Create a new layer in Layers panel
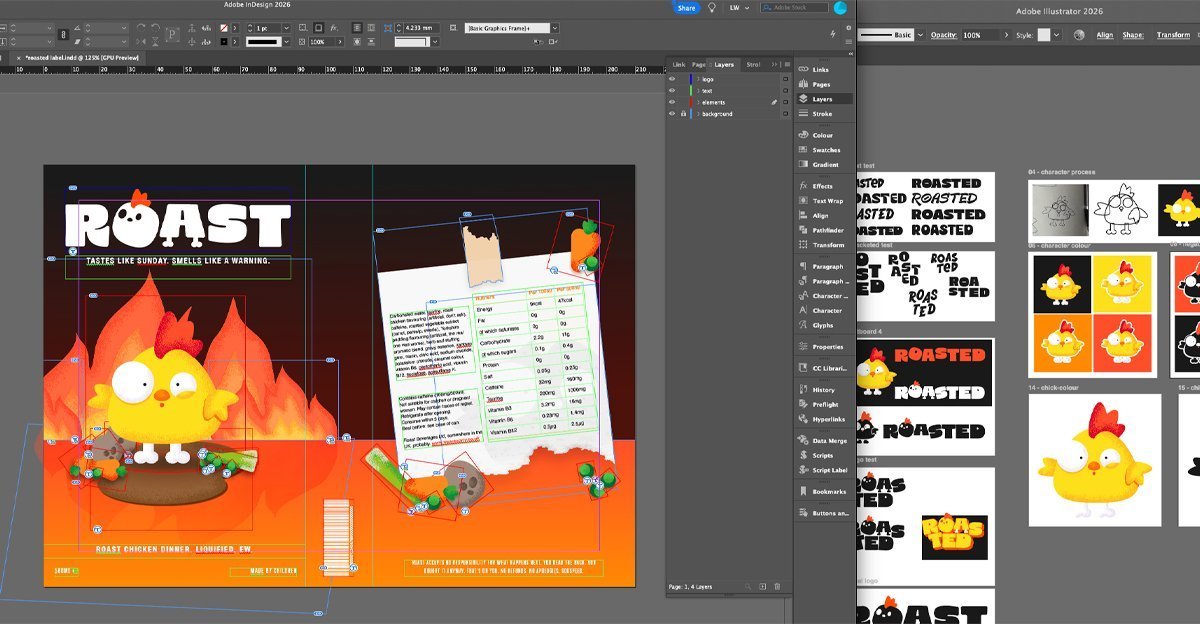This screenshot has width=1200, height=624. 762,586
